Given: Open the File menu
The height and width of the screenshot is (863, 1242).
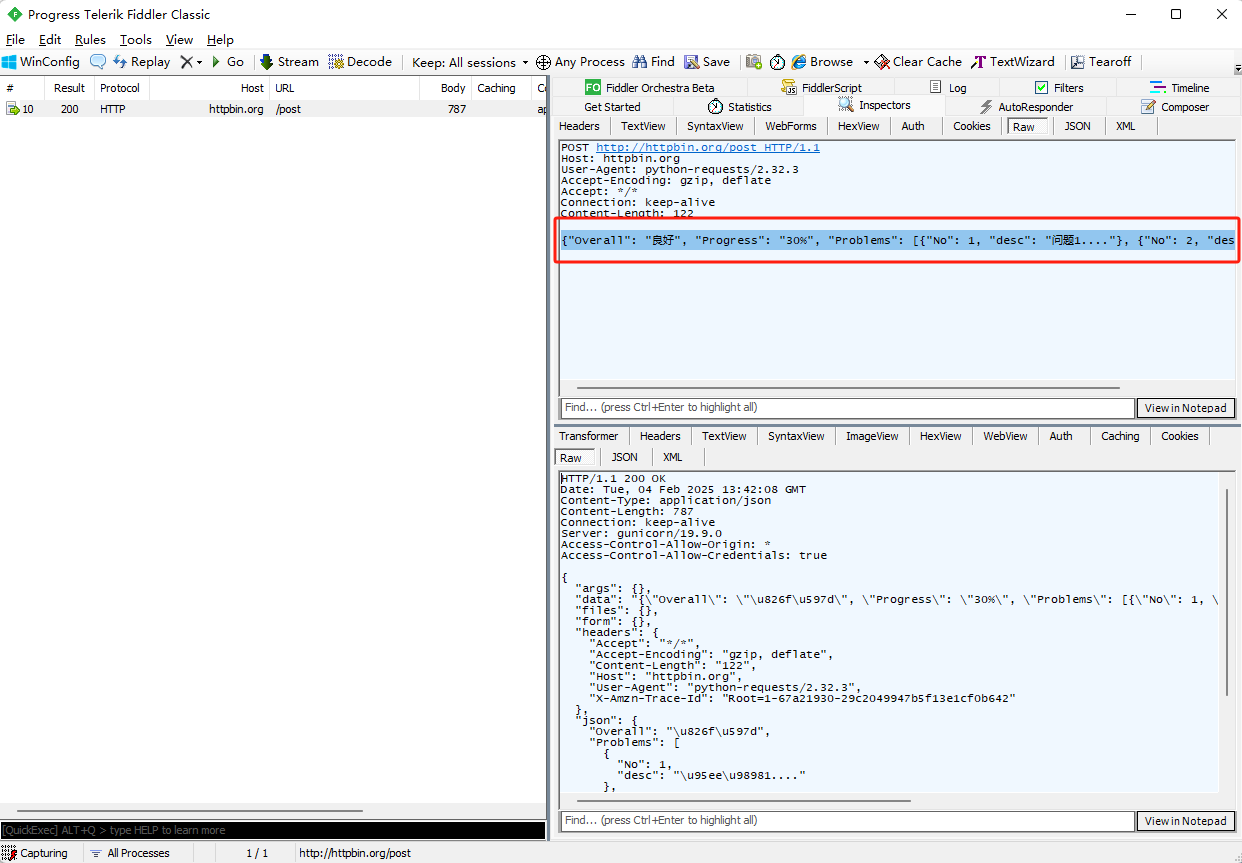Looking at the screenshot, I should (x=15, y=40).
